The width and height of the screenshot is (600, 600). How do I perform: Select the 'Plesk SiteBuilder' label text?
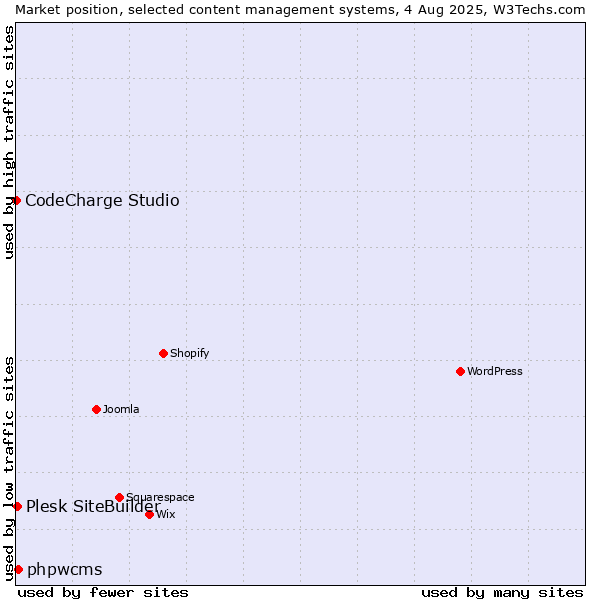click(93, 506)
